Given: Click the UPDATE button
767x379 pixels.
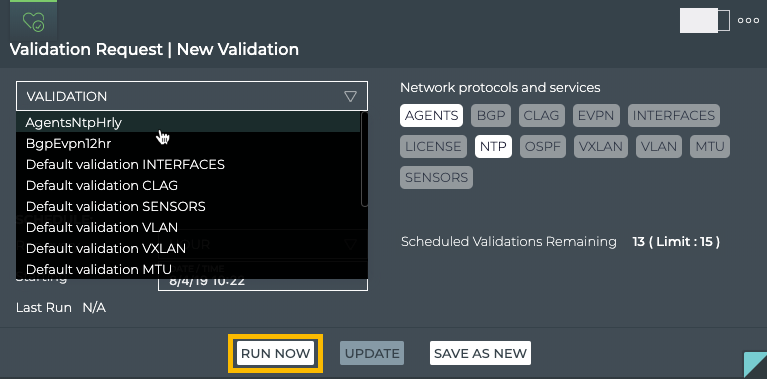Looking at the screenshot, I should (x=372, y=353).
